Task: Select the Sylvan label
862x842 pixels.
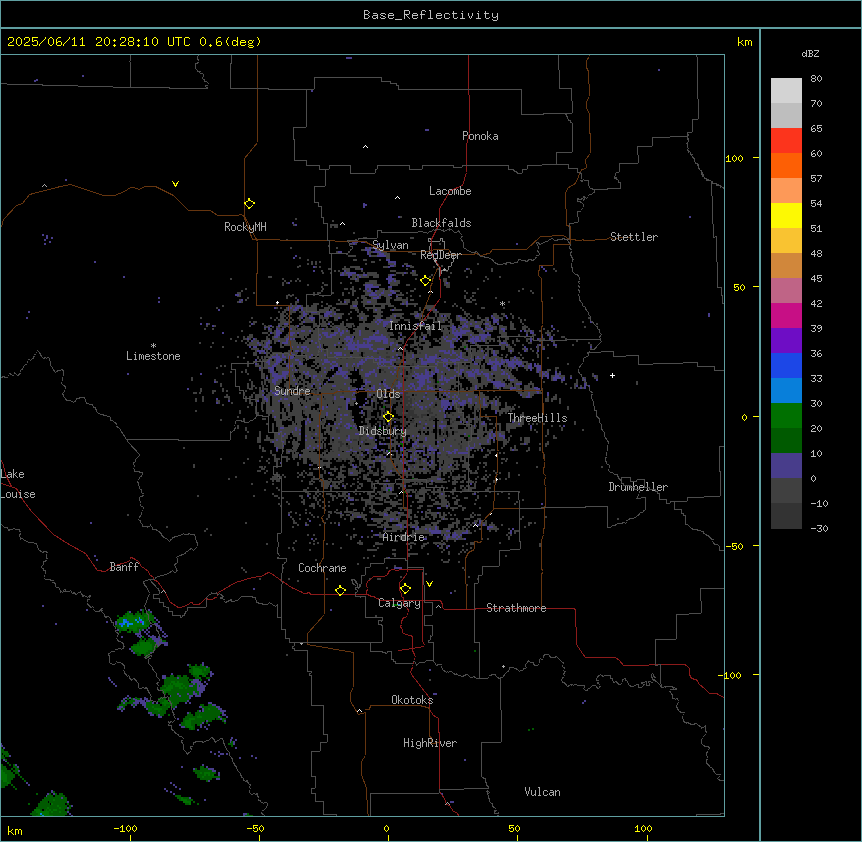Action: tap(390, 245)
